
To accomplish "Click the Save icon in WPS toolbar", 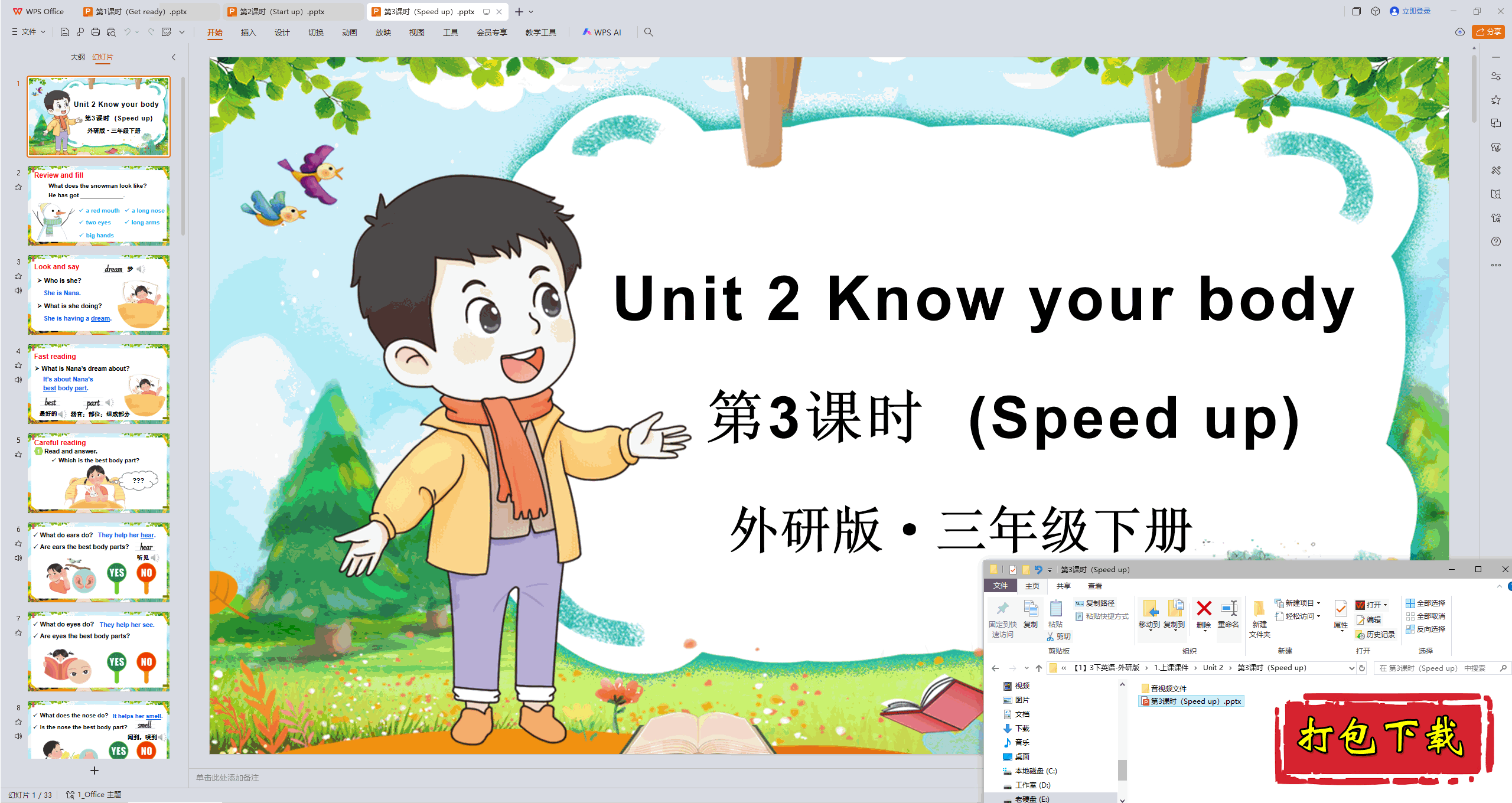I will pyautogui.click(x=65, y=32).
